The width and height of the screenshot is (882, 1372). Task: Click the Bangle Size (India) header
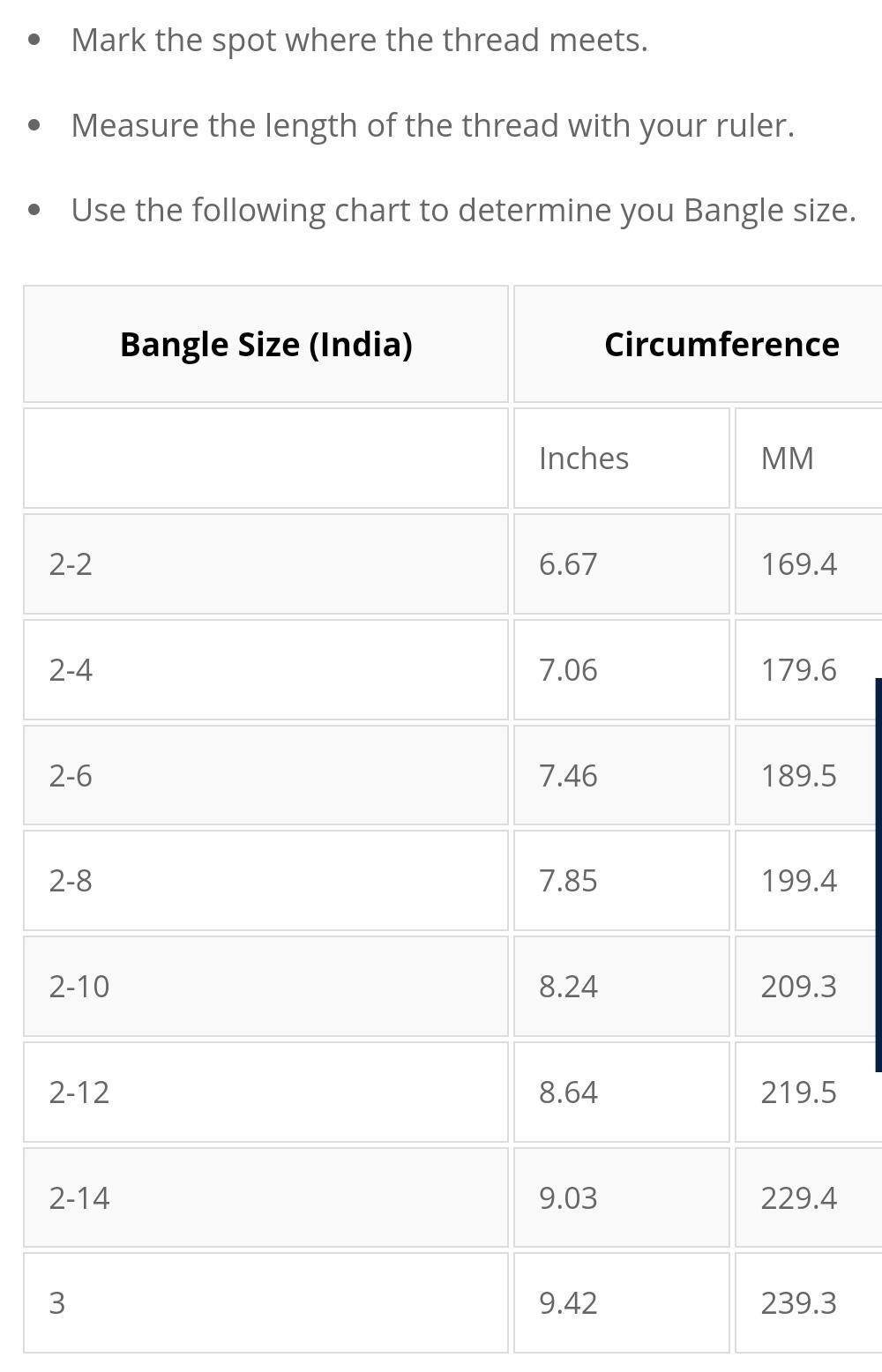pos(265,344)
